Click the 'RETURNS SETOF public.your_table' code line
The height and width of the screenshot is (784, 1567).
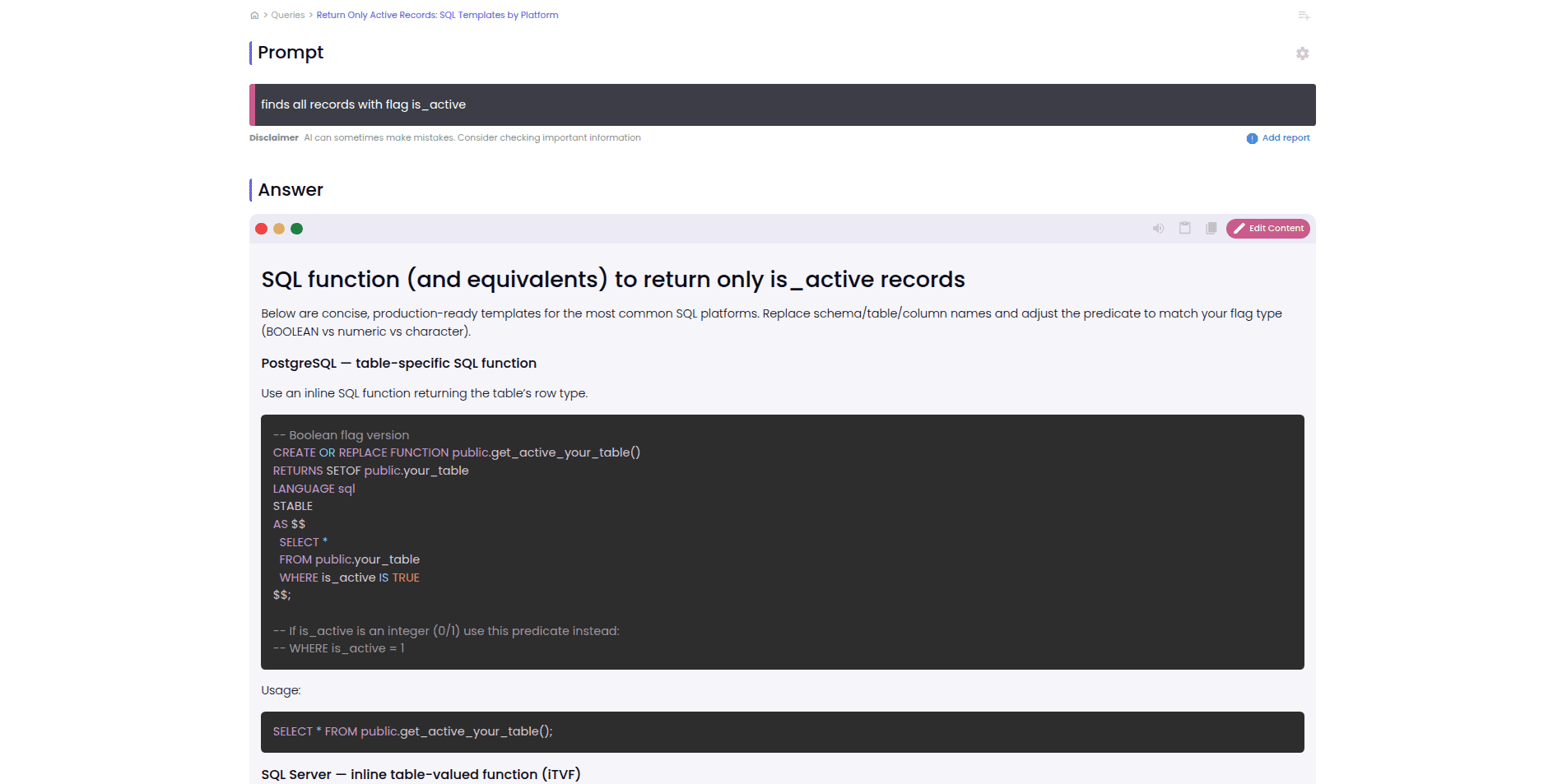pos(371,471)
